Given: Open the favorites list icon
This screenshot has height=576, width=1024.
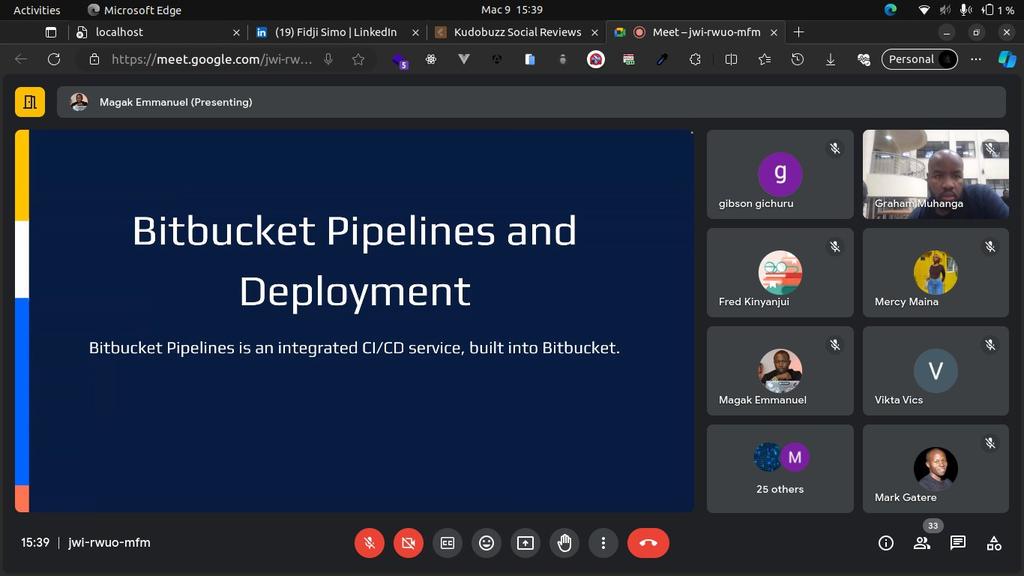Looking at the screenshot, I should 765,59.
